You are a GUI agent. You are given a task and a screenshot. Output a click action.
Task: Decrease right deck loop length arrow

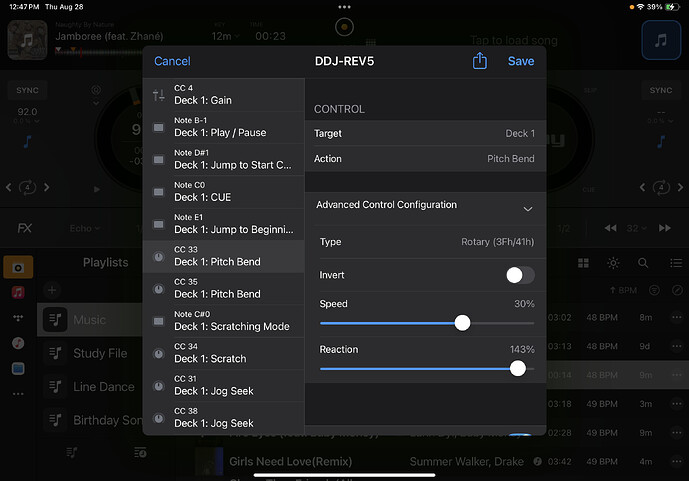pyautogui.click(x=642, y=188)
